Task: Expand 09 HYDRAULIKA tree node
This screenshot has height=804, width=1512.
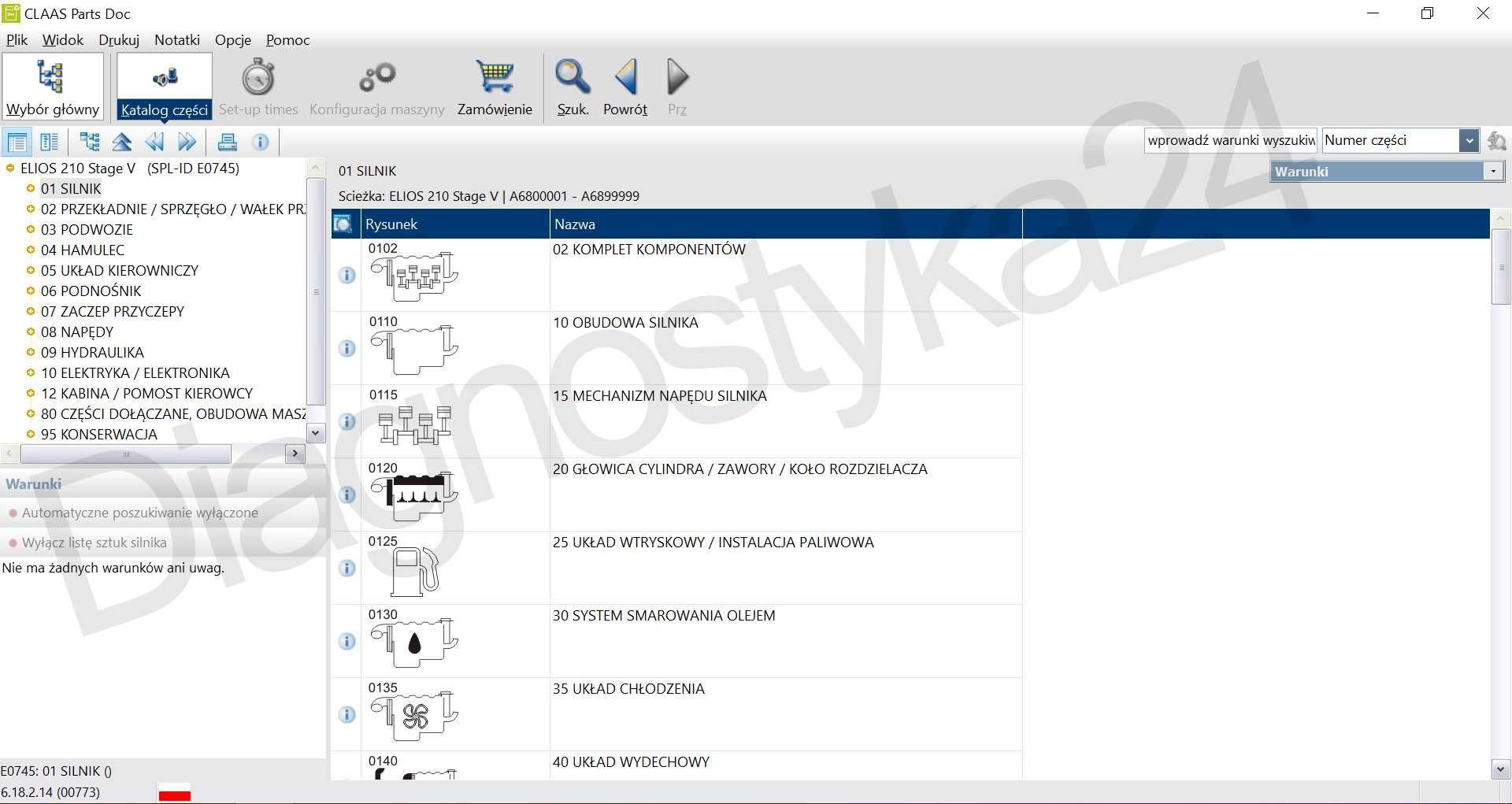Action: coord(31,352)
